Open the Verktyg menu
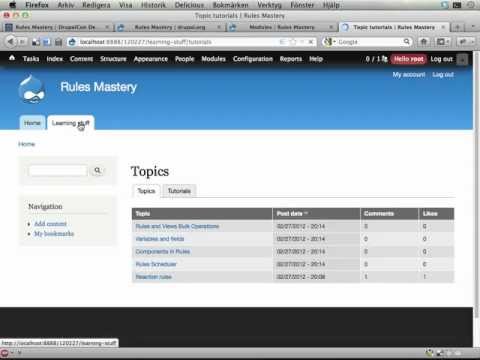The width and height of the screenshot is (480, 360). (x=269, y=5)
